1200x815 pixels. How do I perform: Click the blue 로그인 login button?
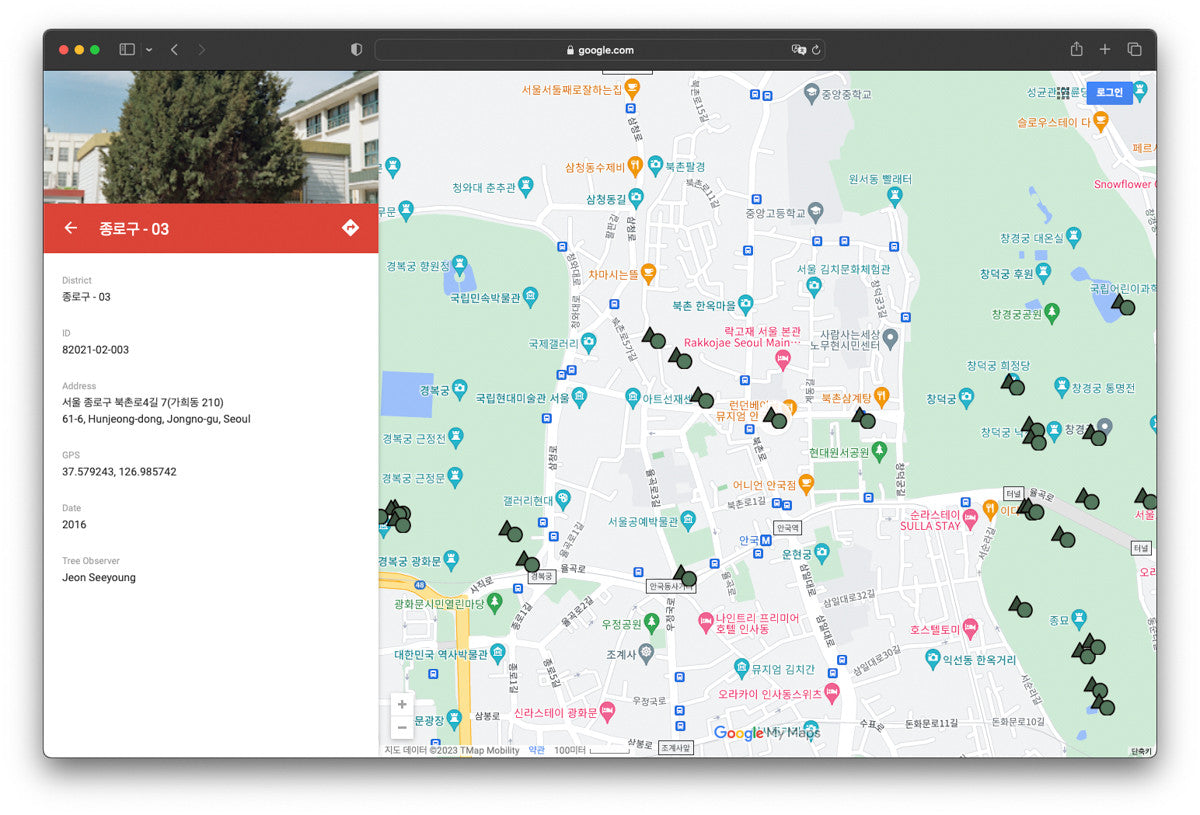(x=1109, y=93)
